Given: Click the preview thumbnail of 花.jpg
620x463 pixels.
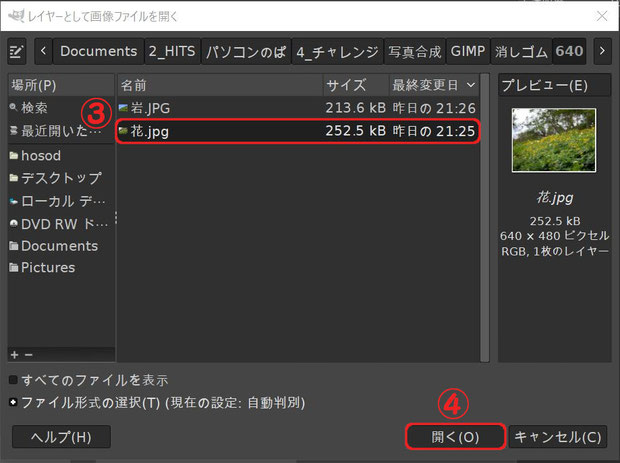Looking at the screenshot, I should pos(554,140).
